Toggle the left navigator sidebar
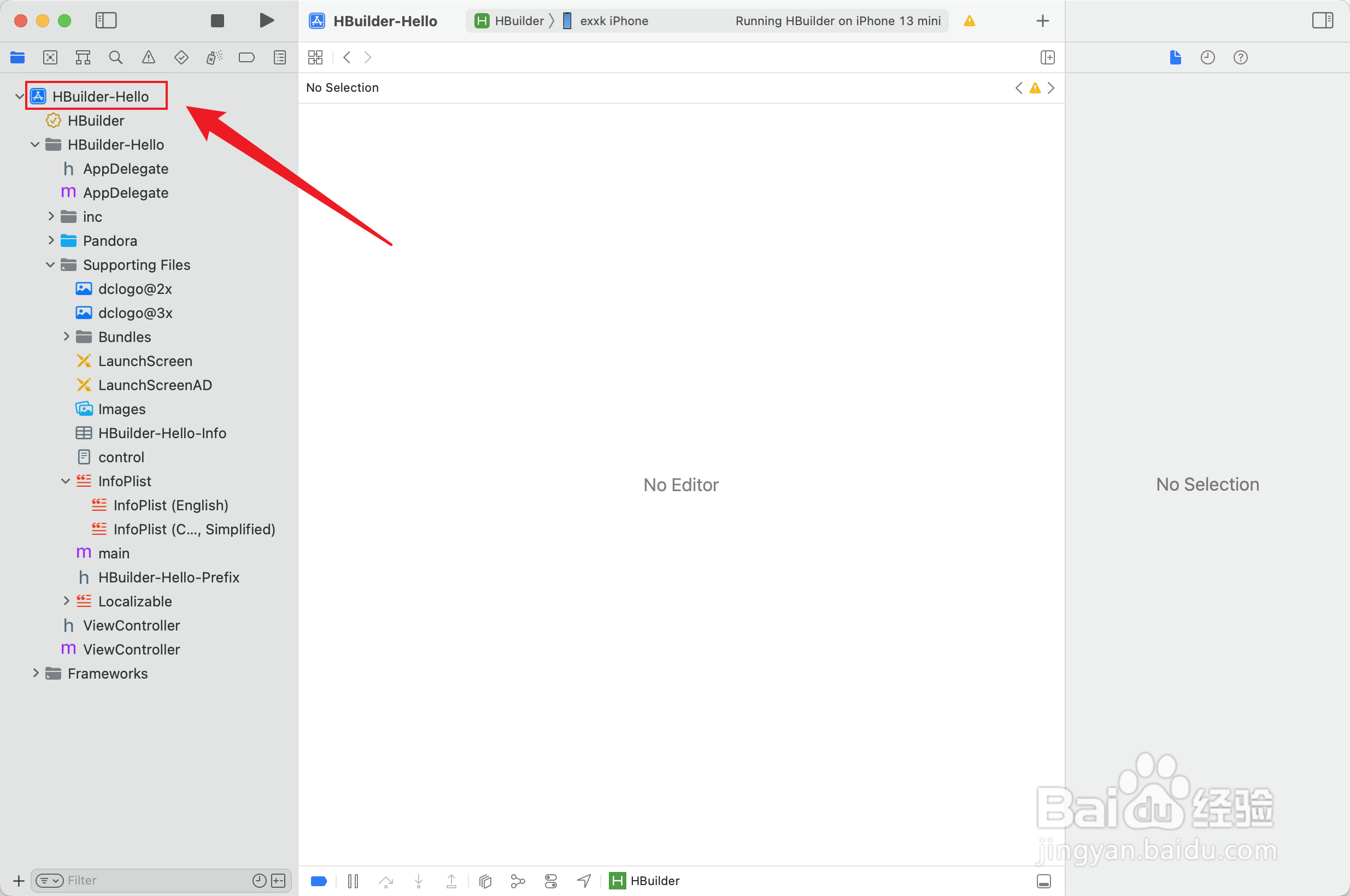 click(x=105, y=21)
